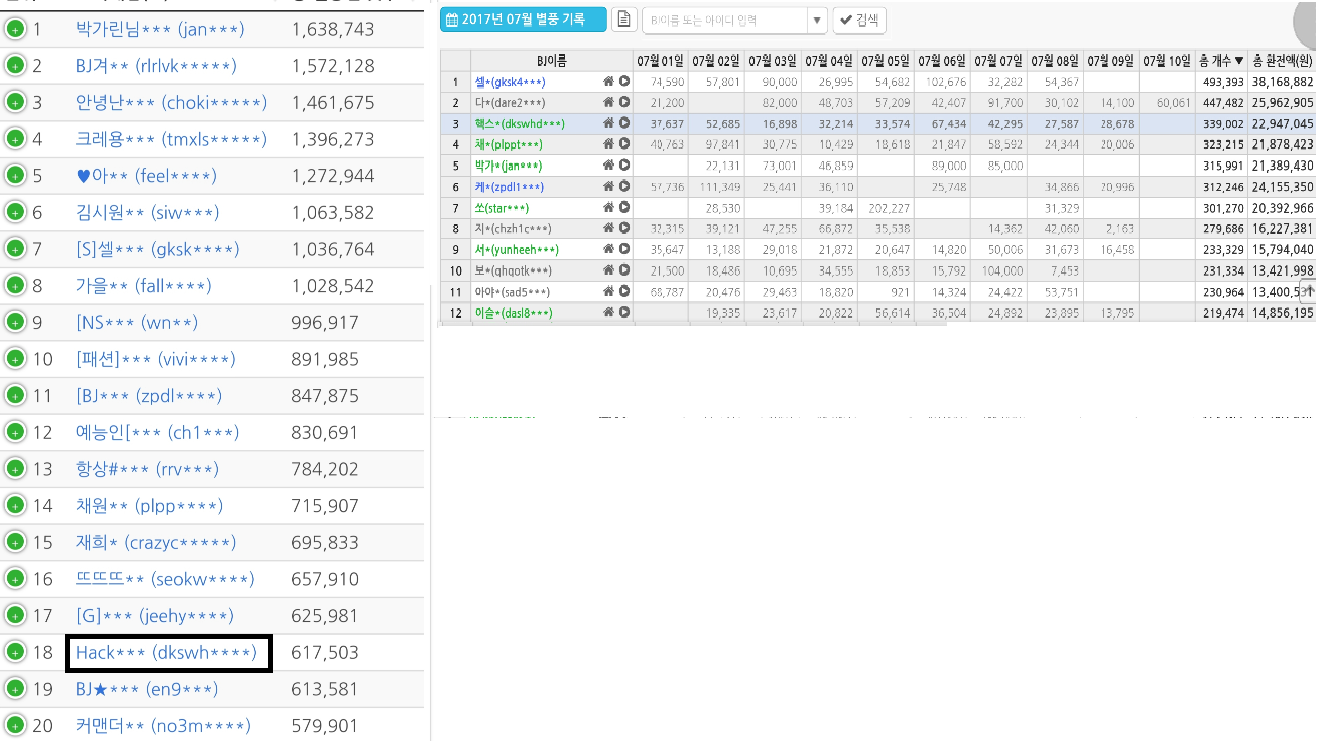Click the play icon for 다*(dare2***)

pyautogui.click(x=624, y=102)
